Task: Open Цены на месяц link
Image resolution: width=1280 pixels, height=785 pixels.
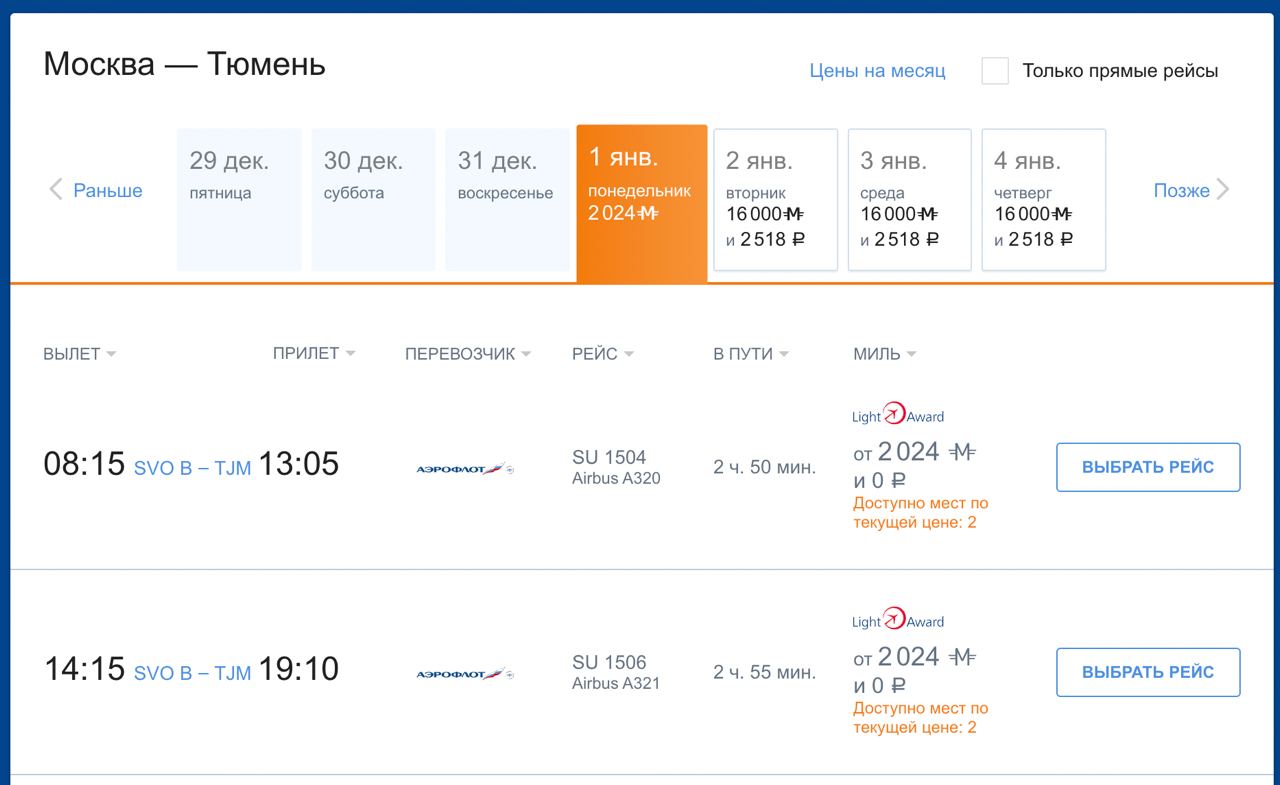Action: (877, 71)
